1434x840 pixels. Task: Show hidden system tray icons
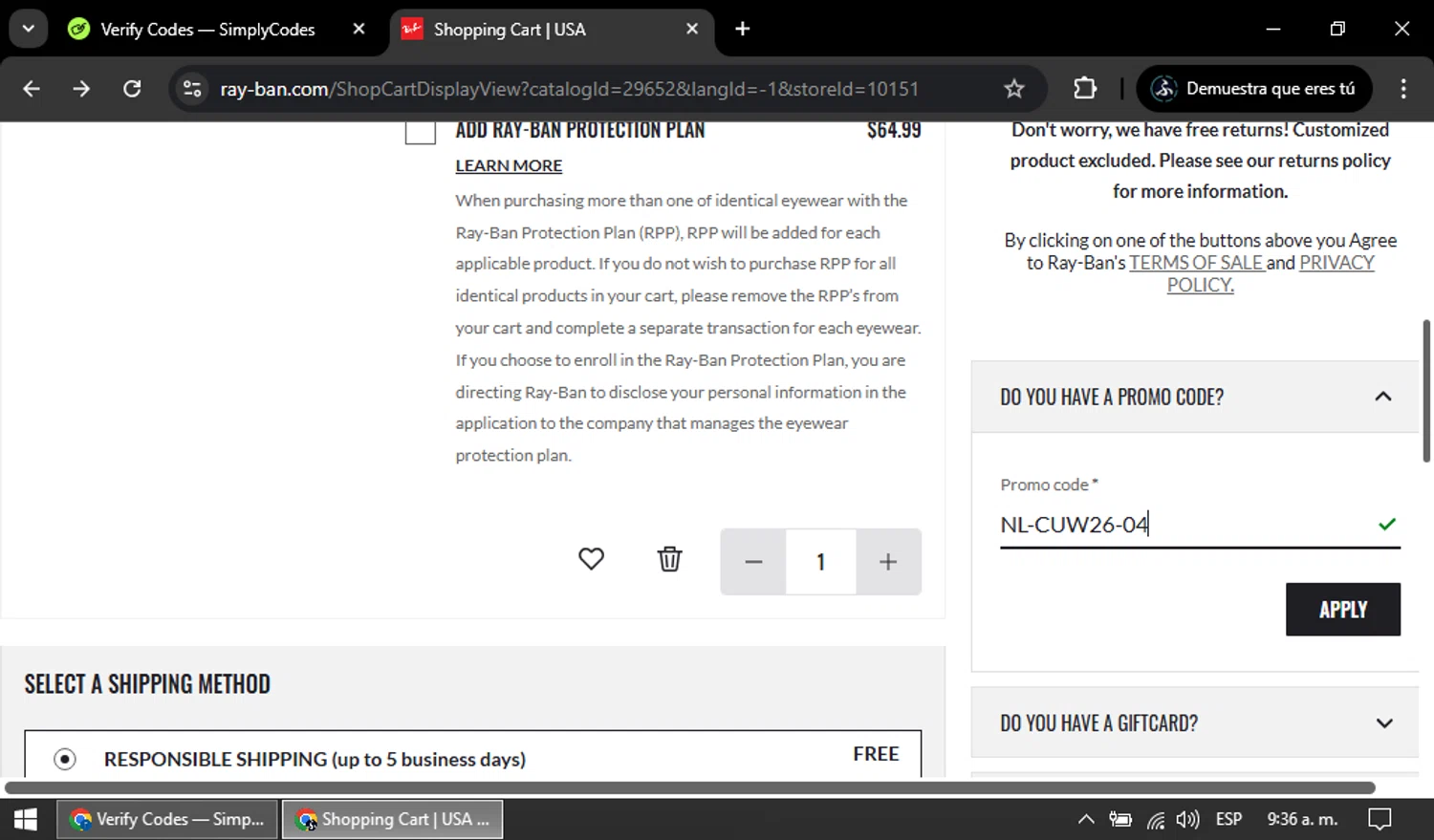click(x=1086, y=819)
